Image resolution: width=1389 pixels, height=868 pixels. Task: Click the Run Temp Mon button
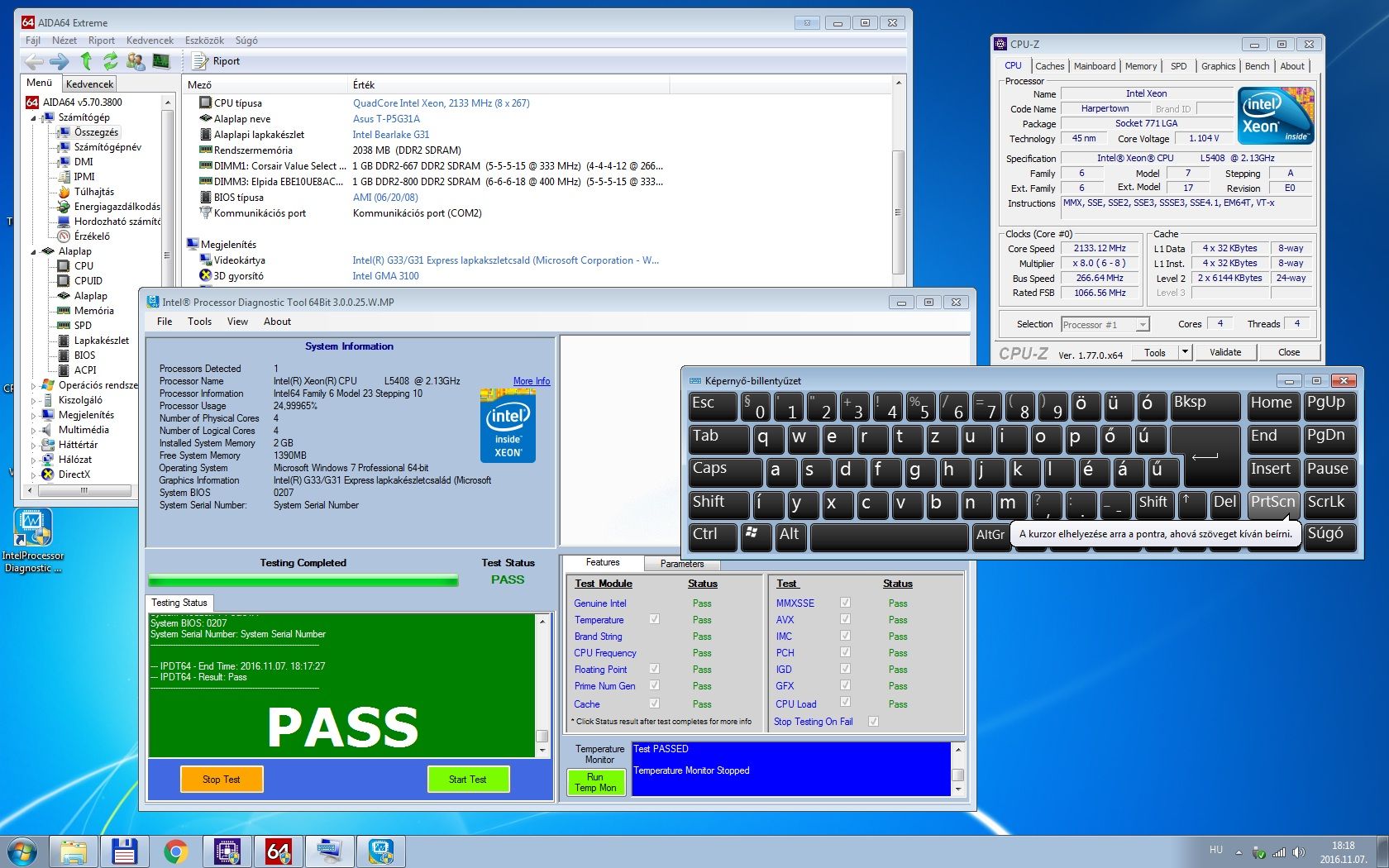click(x=595, y=782)
